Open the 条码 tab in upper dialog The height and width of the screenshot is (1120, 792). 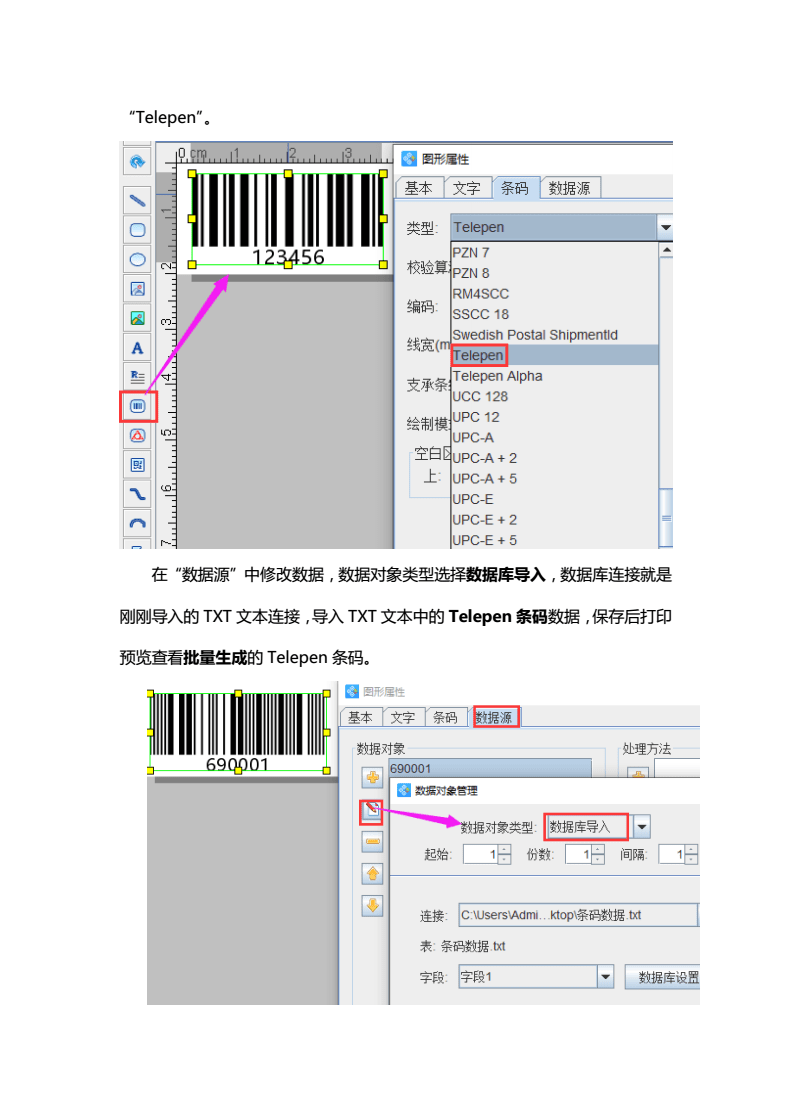click(x=514, y=188)
